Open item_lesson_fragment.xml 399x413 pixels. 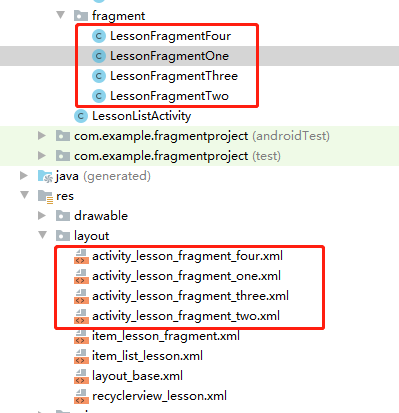point(166,336)
